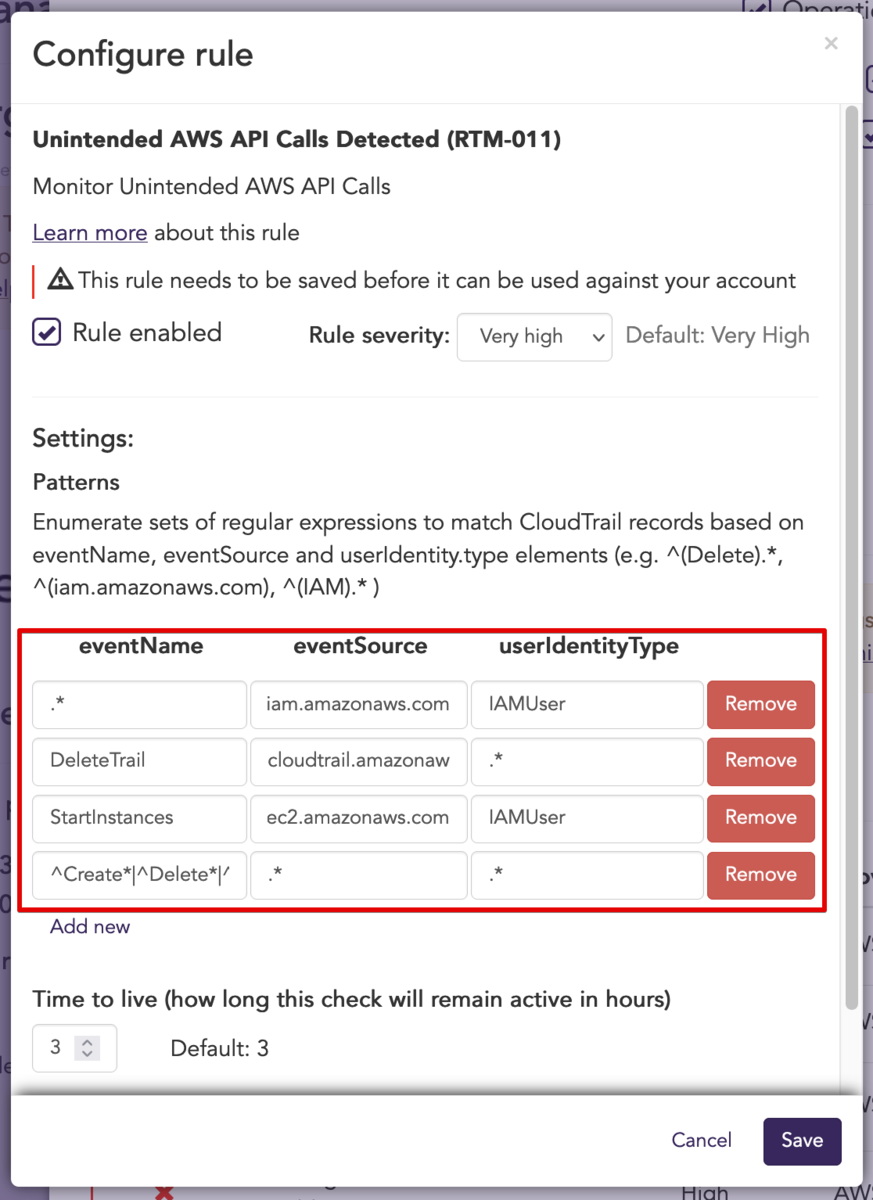Remove the iam.amazonaws.com pattern row
The width and height of the screenshot is (873, 1200).
pyautogui.click(x=761, y=704)
